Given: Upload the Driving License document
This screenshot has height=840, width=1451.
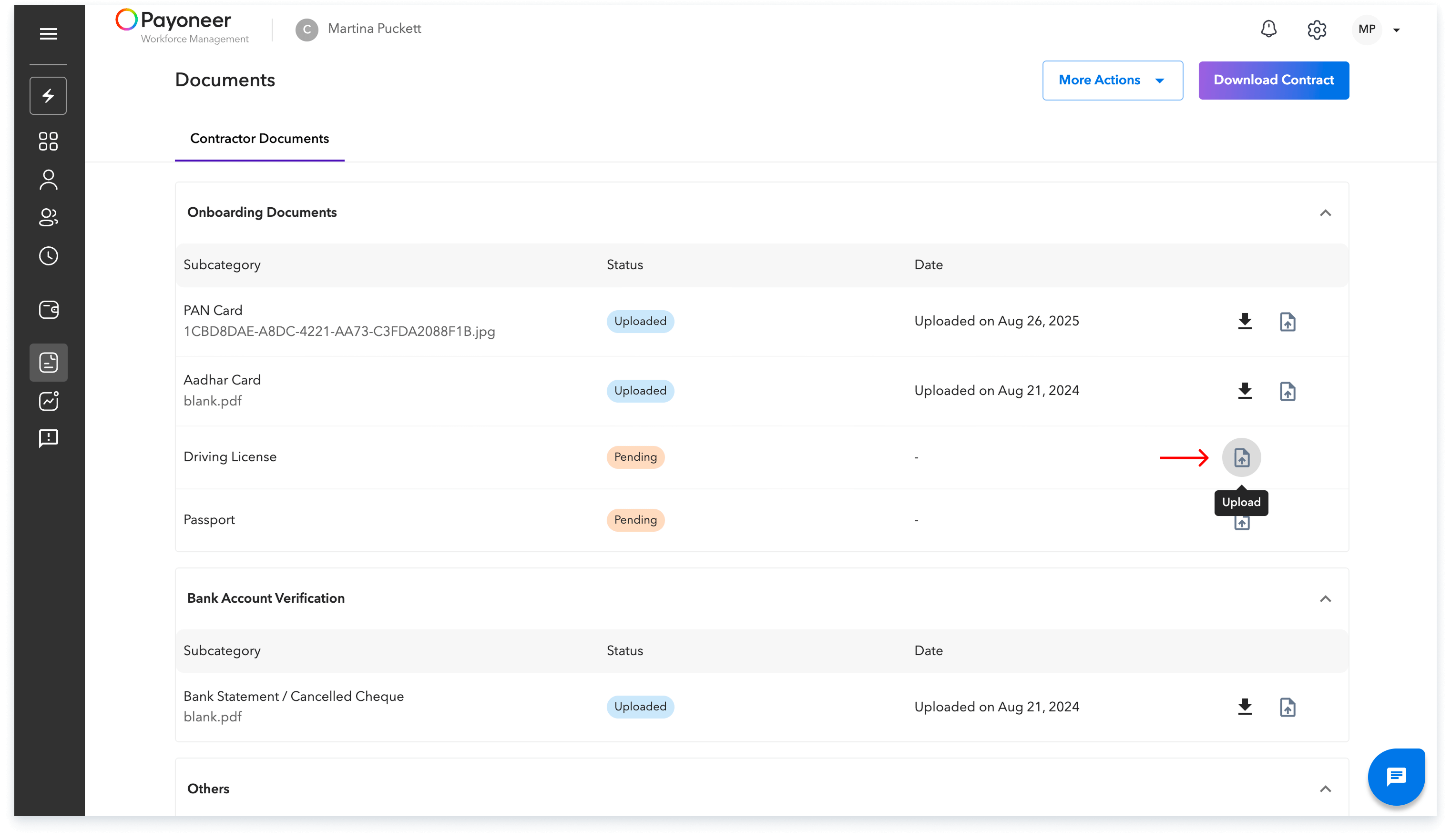Looking at the screenshot, I should (1241, 457).
